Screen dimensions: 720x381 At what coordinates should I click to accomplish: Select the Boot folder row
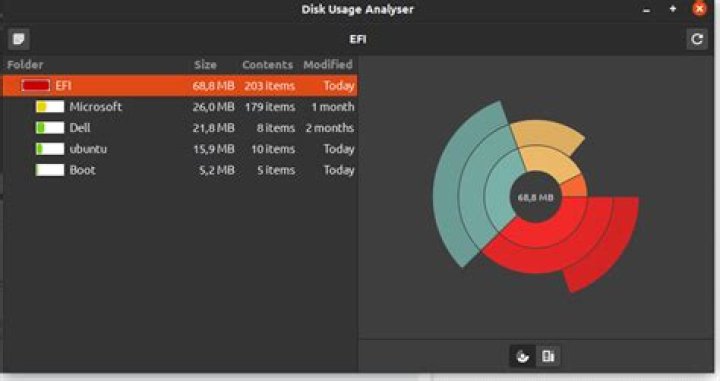(180, 170)
